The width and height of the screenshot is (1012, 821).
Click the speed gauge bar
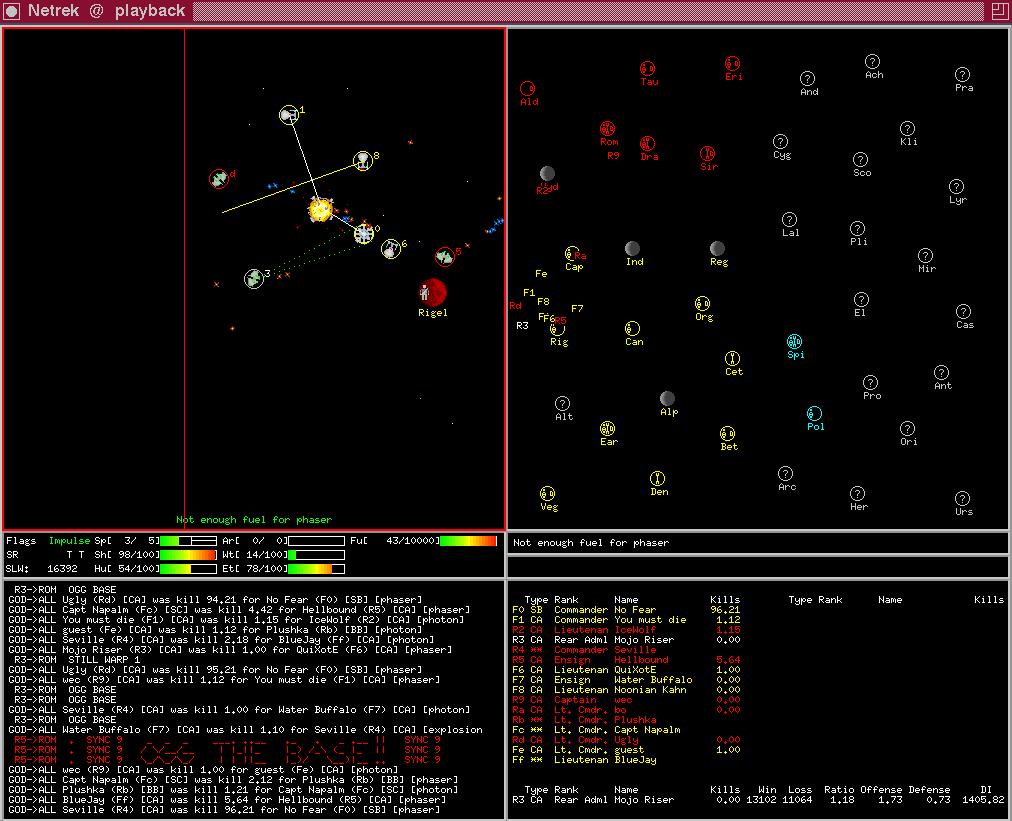188,541
